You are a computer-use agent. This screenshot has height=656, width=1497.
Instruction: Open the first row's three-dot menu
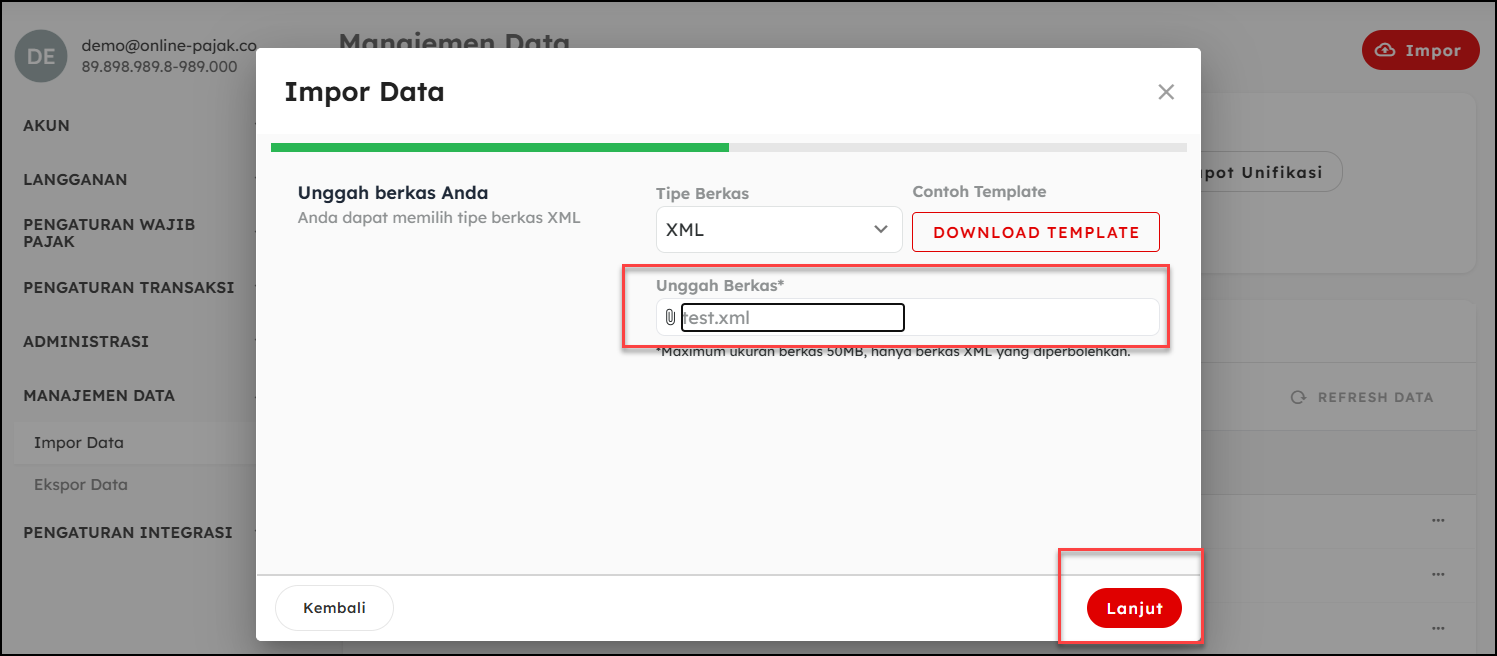pos(1438,521)
